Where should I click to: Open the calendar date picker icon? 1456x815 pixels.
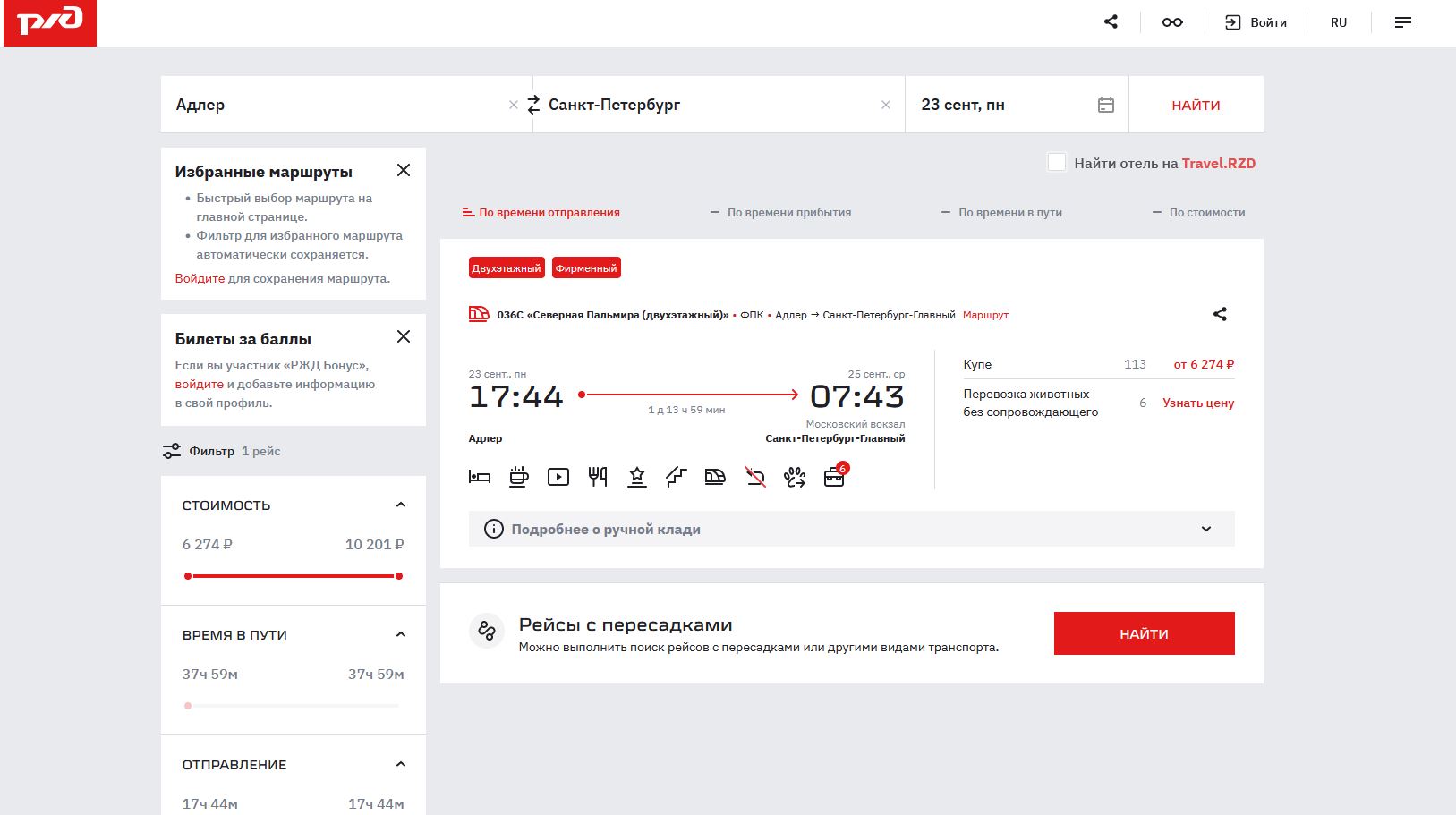[x=1106, y=105]
